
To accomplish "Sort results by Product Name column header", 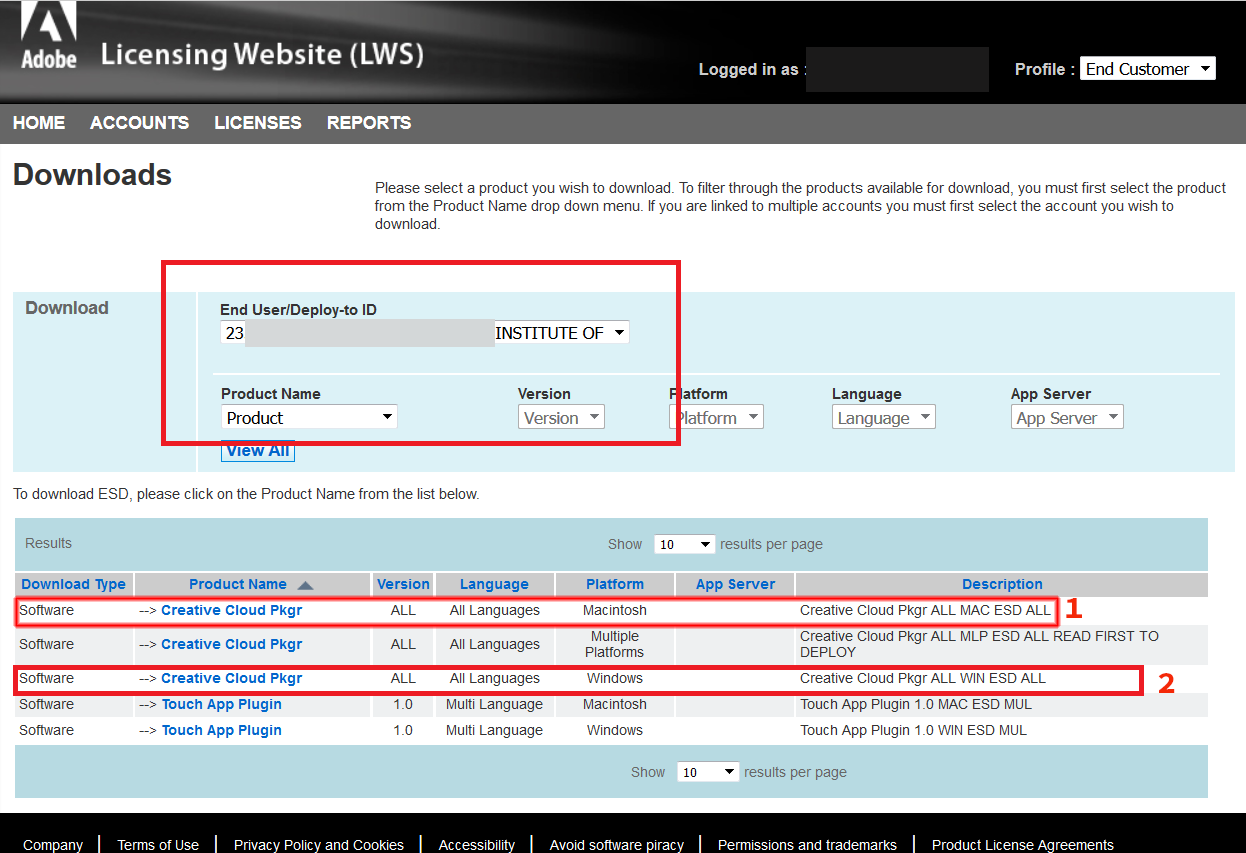I will tap(238, 584).
